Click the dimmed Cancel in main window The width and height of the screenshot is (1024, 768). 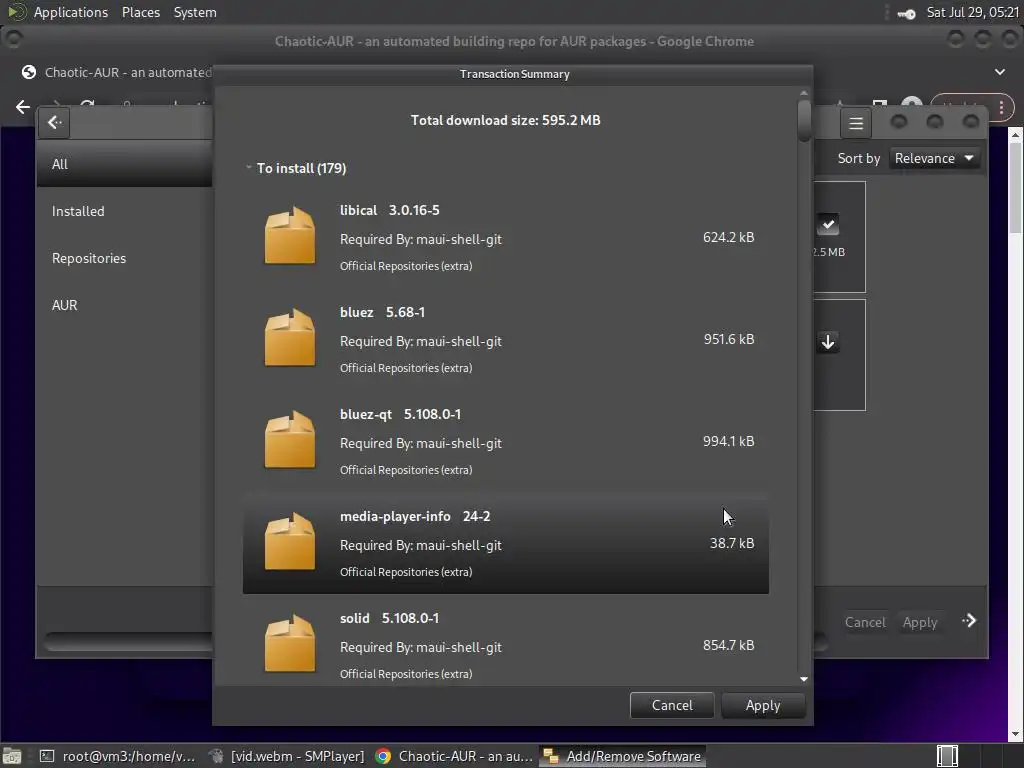coord(865,622)
